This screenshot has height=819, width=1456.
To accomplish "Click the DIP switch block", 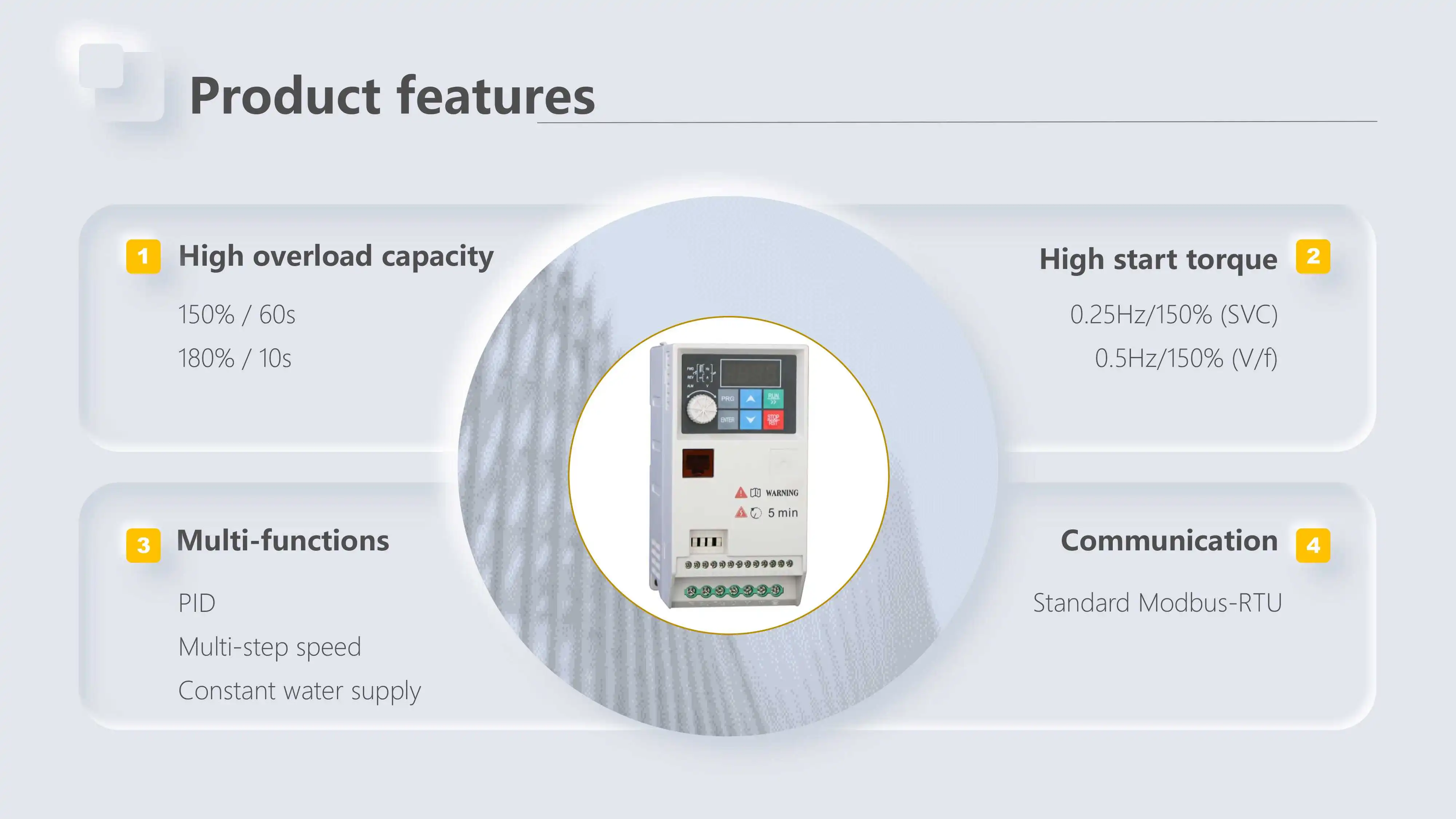I will coord(706,542).
